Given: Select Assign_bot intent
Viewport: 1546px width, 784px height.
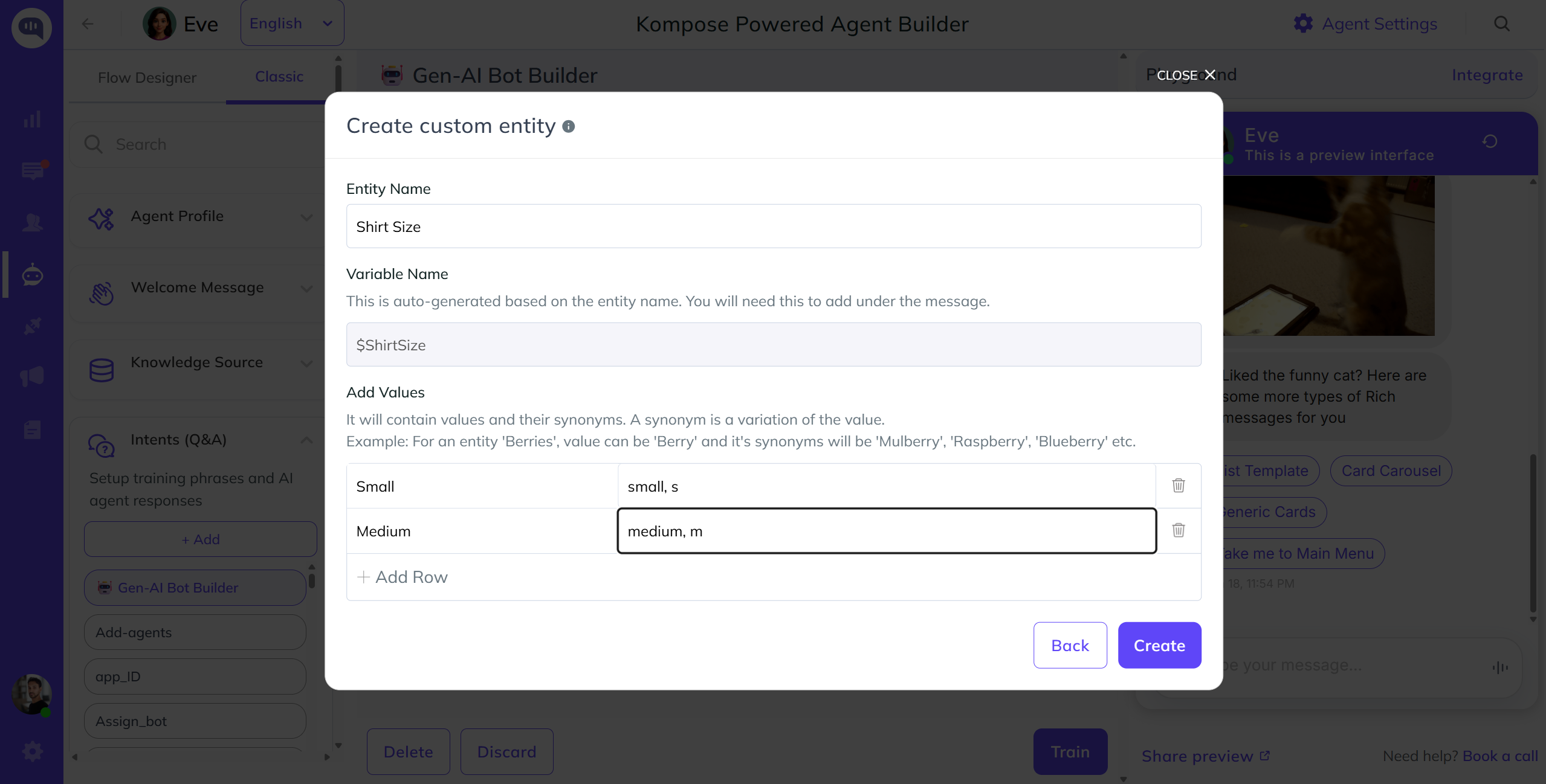Looking at the screenshot, I should pos(195,721).
